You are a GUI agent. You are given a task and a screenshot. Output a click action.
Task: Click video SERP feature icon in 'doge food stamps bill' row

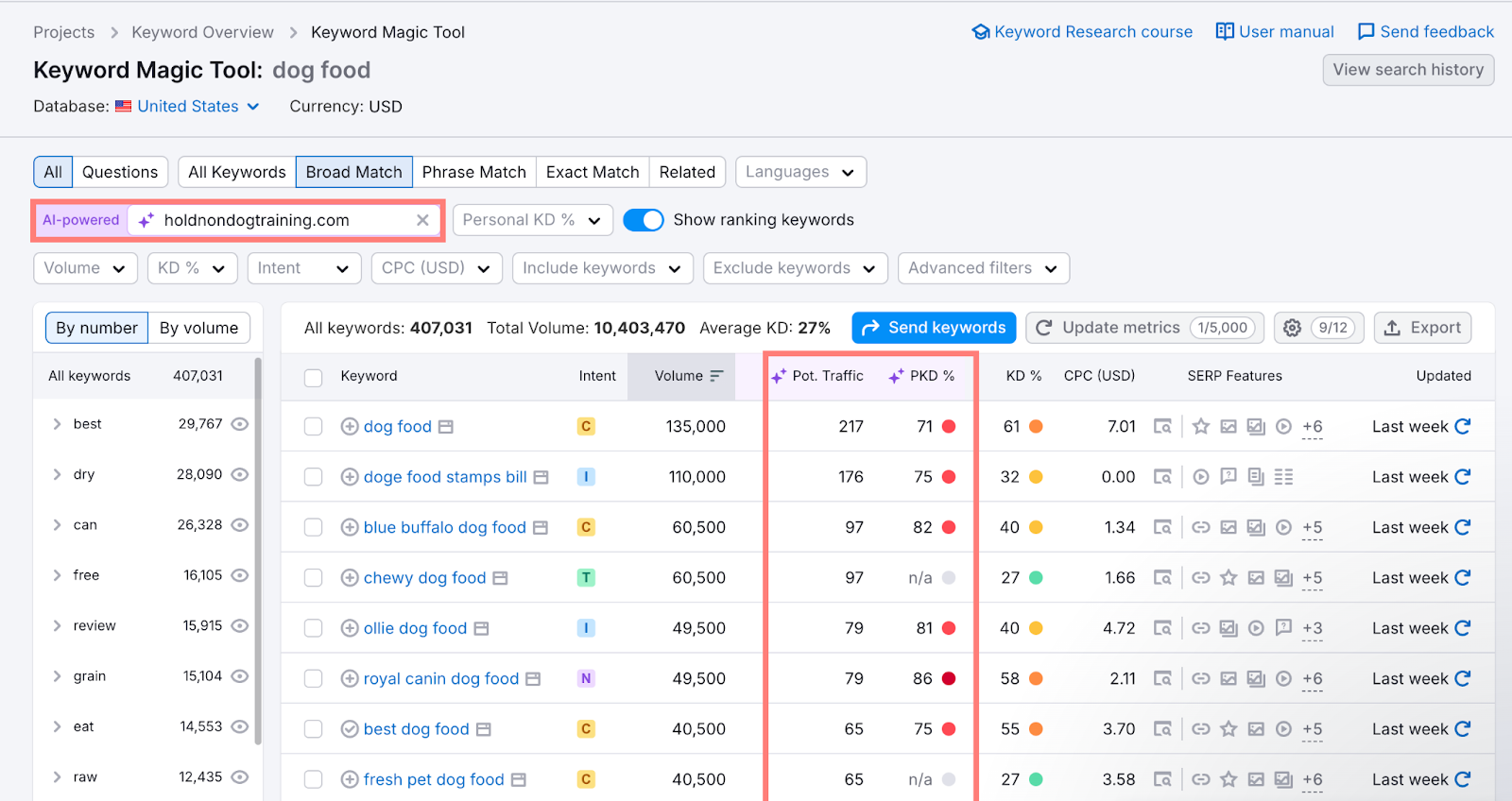pyautogui.click(x=1201, y=477)
